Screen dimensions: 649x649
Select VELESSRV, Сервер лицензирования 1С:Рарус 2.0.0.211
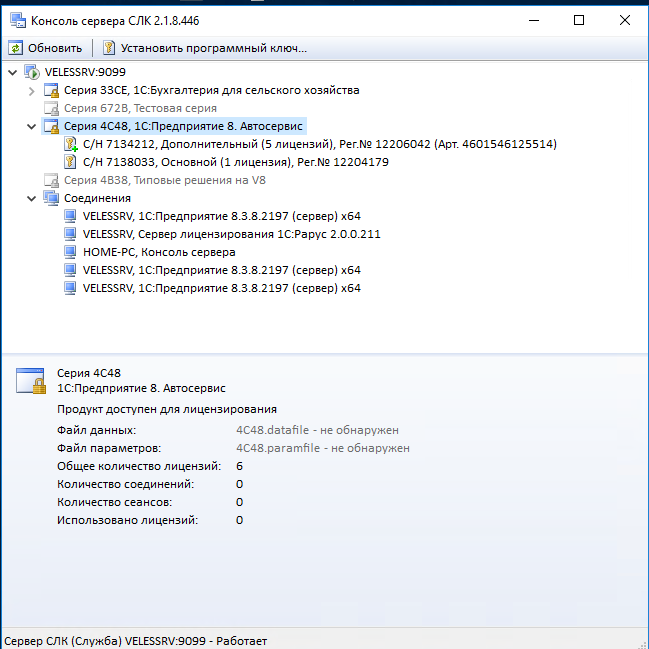click(x=232, y=234)
